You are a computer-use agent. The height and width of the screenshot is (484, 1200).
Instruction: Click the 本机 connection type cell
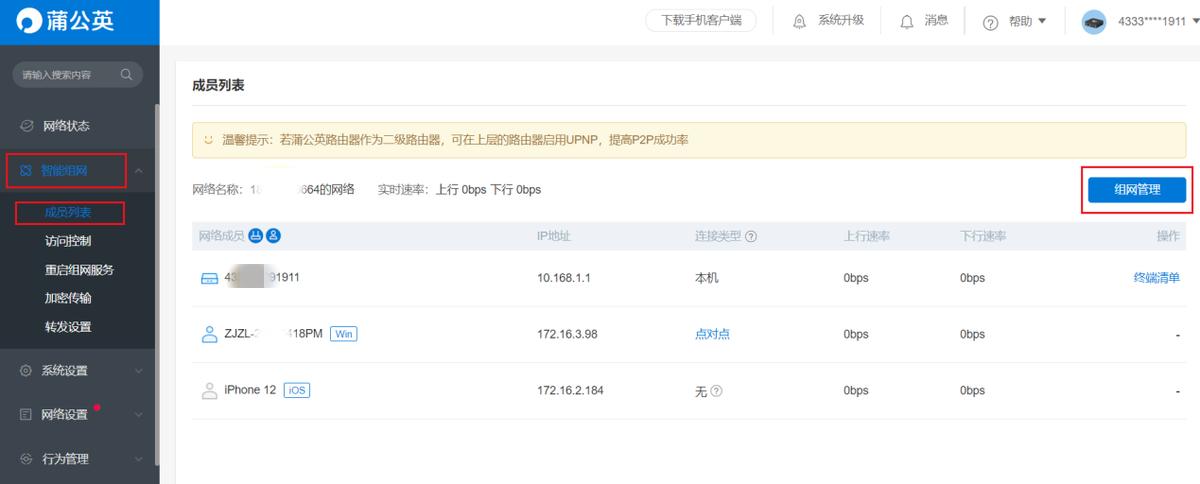point(706,278)
